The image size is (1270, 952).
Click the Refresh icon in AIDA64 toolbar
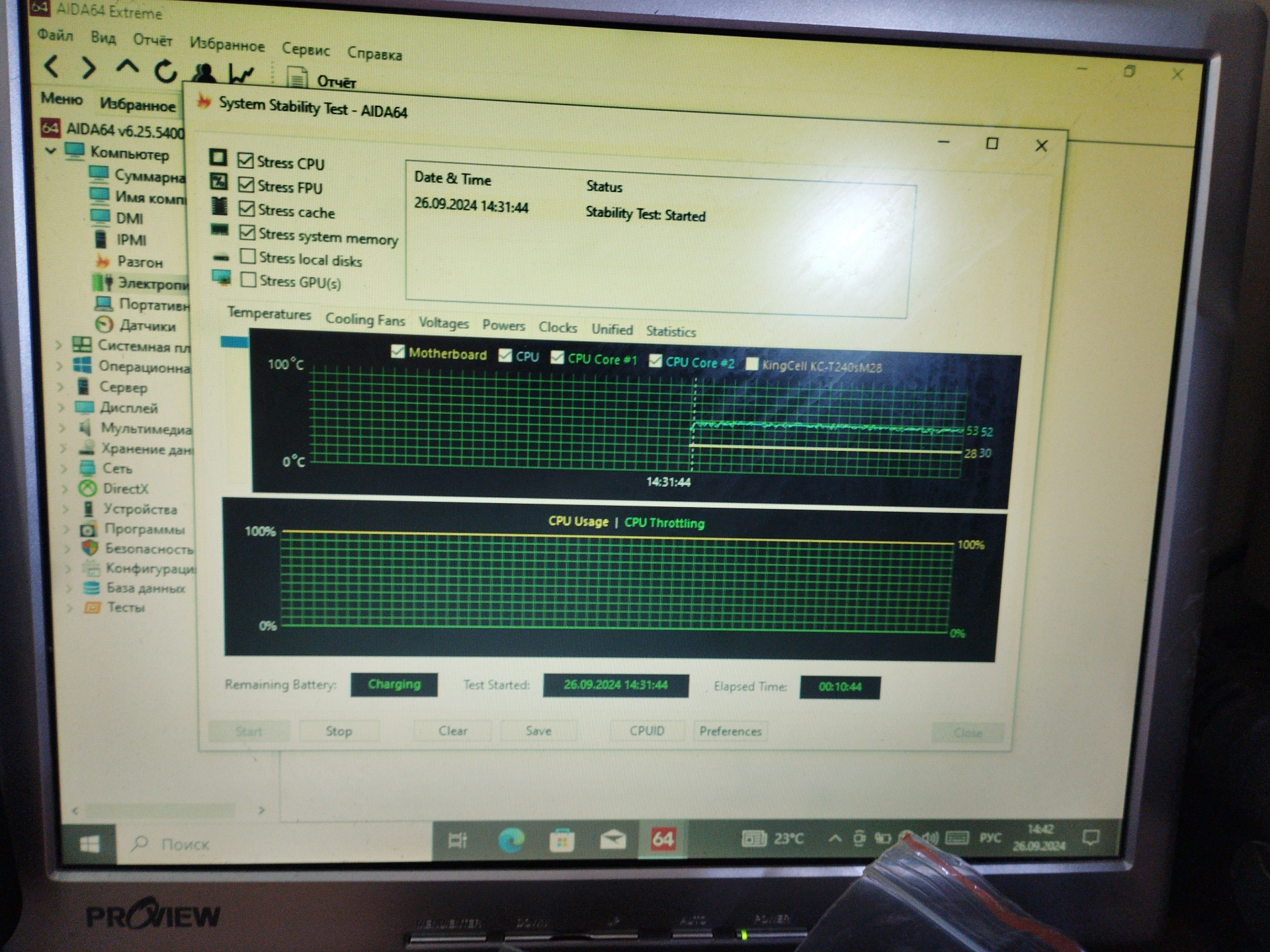click(x=165, y=70)
